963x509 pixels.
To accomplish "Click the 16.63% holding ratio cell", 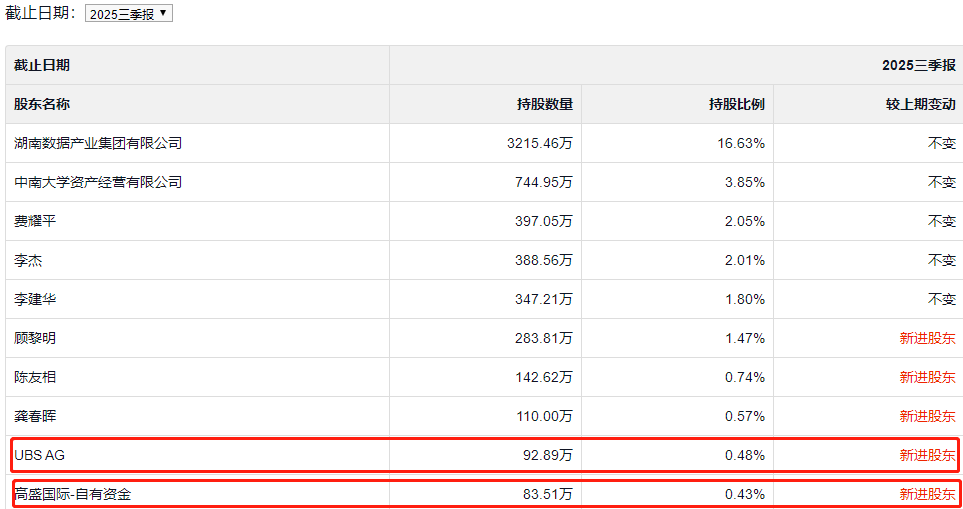I will click(744, 143).
